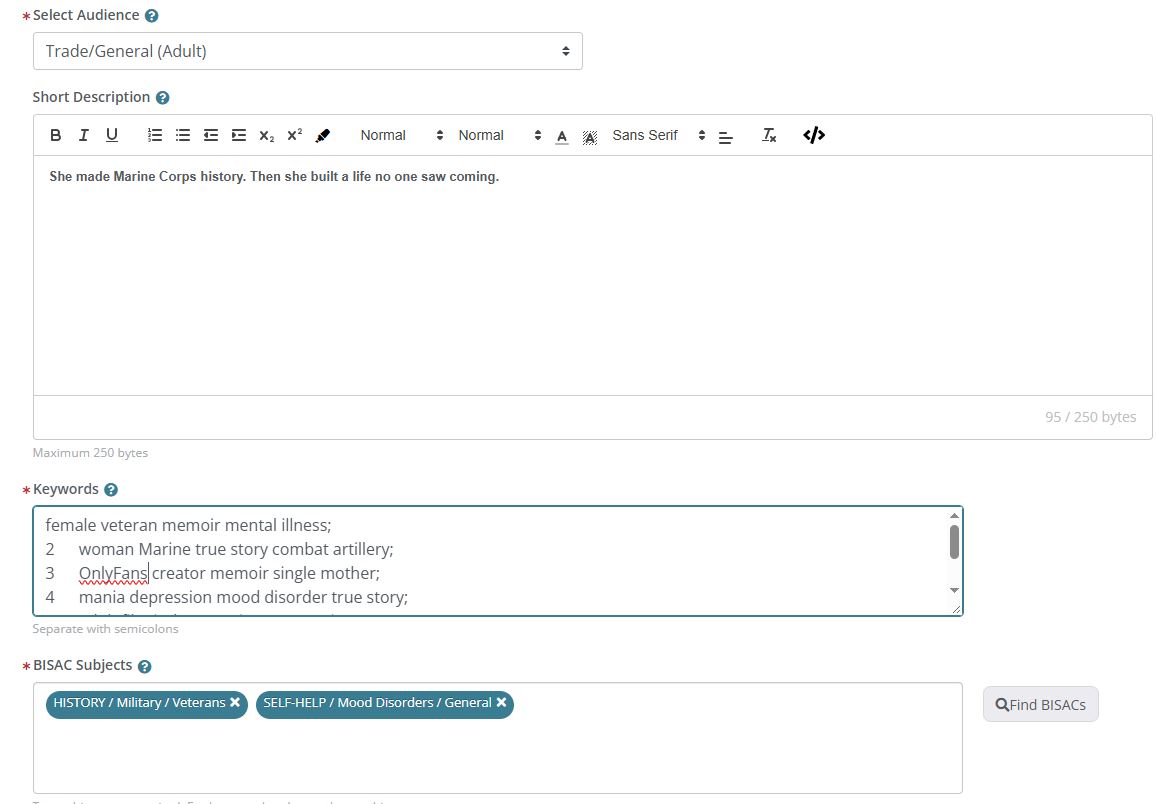Remove SELF-HELP / Mood Disorders / General tag

(x=501, y=702)
